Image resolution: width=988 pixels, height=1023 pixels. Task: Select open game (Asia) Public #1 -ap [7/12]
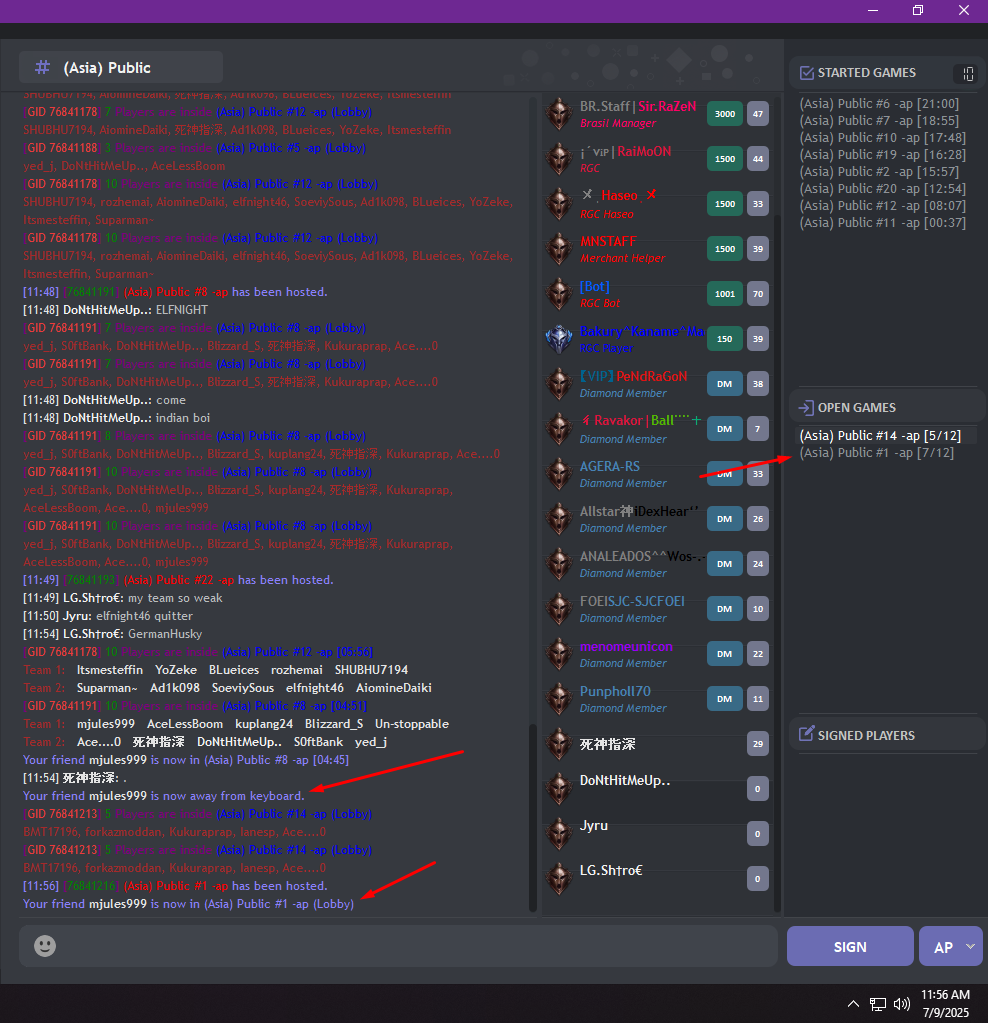click(x=876, y=453)
